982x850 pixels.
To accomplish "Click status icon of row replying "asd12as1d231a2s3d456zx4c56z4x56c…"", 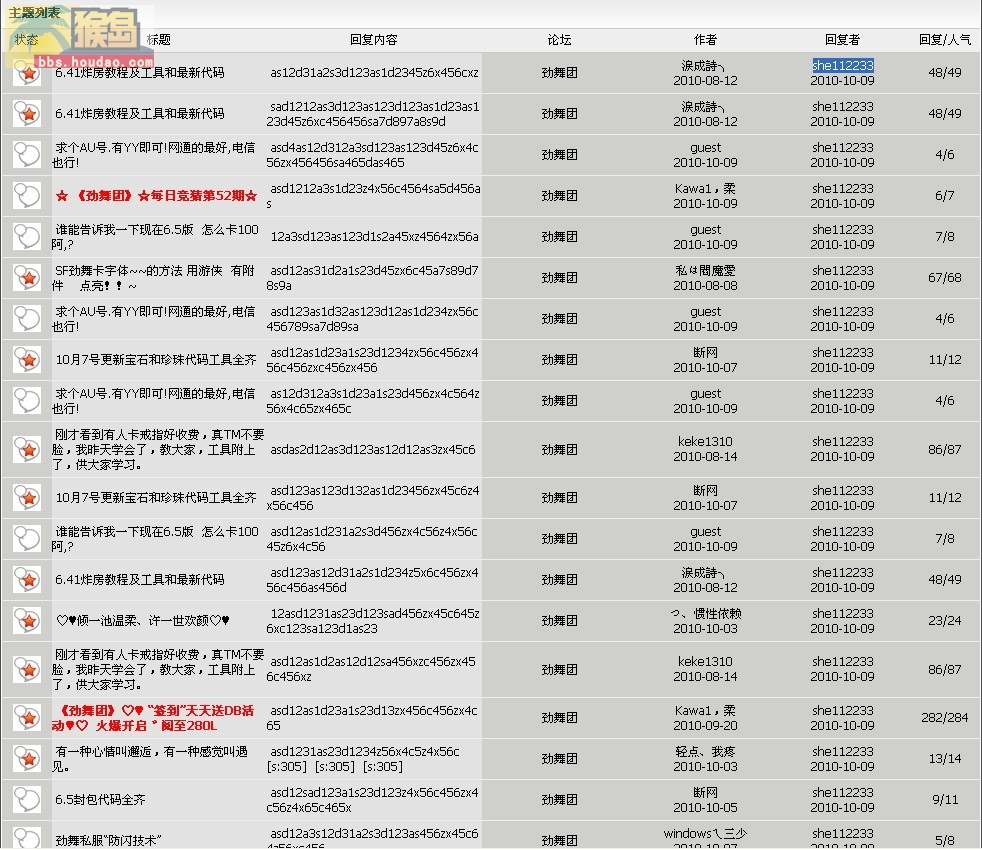I will click(x=27, y=539).
